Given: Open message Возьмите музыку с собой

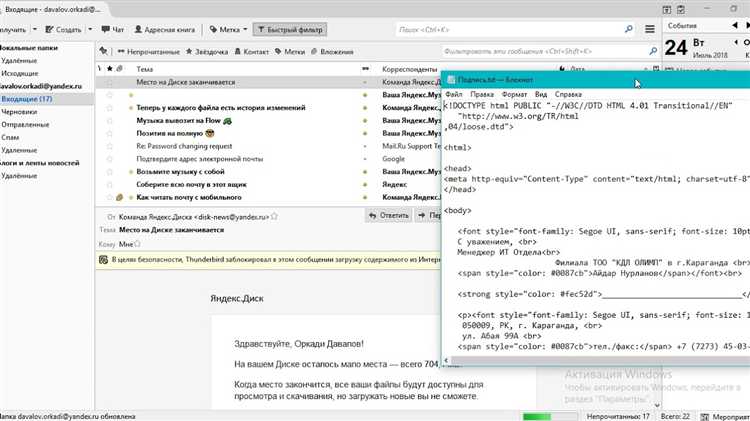Looking at the screenshot, I should click(180, 172).
